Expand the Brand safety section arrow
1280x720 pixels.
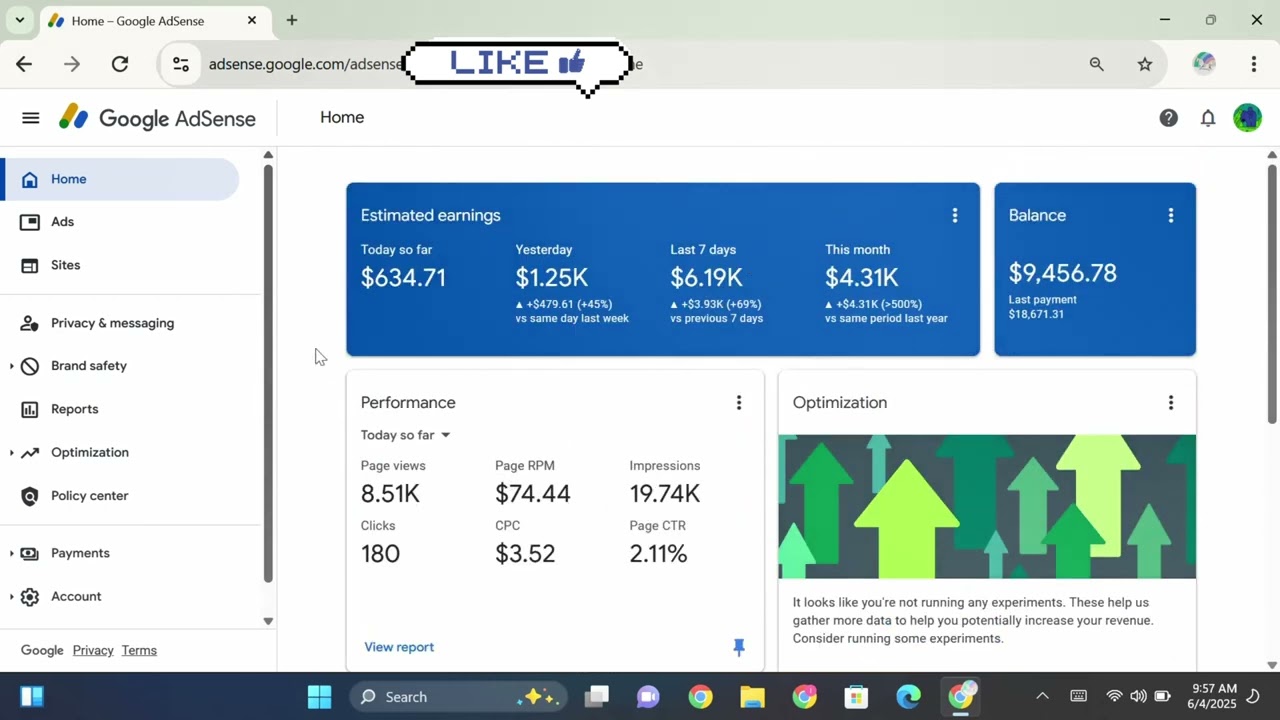point(11,366)
